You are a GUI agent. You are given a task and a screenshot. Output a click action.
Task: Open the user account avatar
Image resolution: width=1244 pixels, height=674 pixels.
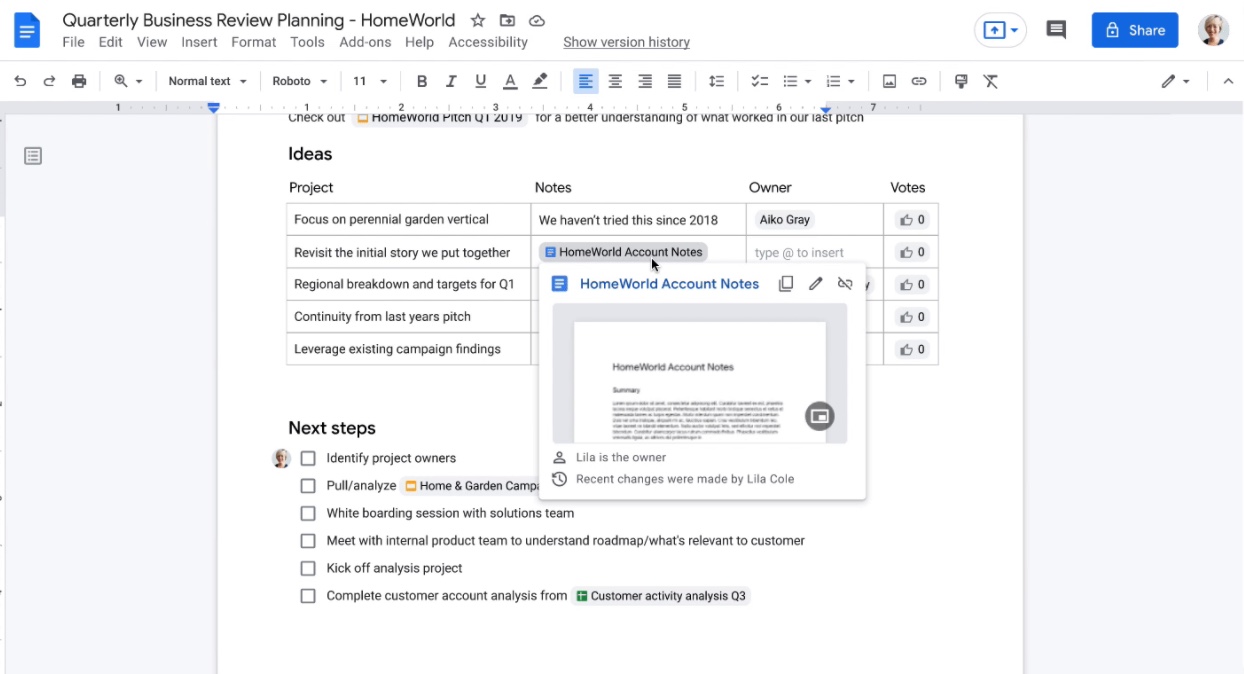click(1213, 30)
